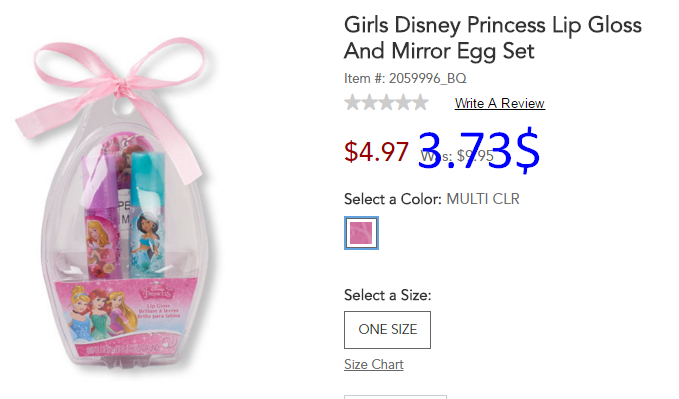
Task: Click the blue 3.73$ handwritten price
Action: (x=479, y=150)
